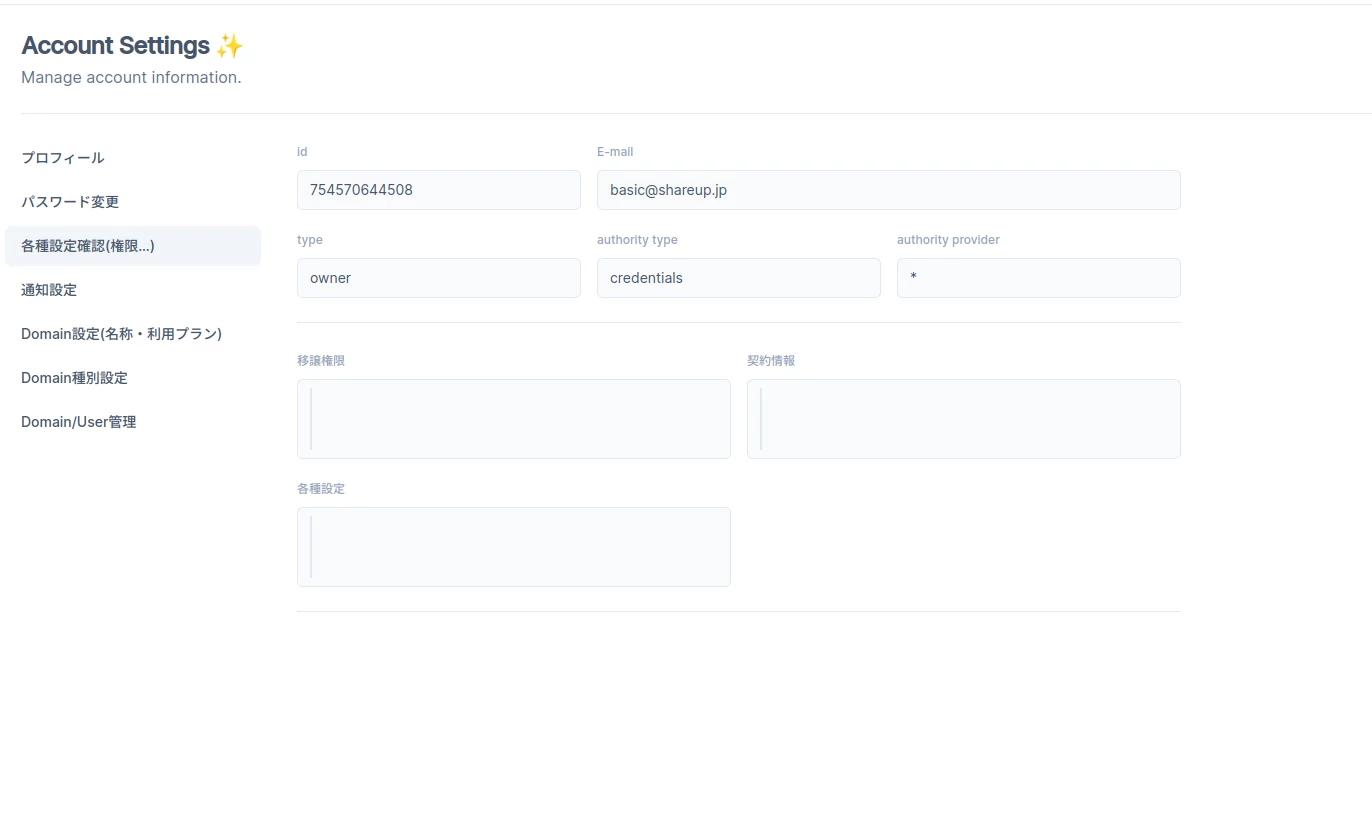This screenshot has width=1372, height=818.
Task: Click the type field showing owner
Action: [x=439, y=278]
